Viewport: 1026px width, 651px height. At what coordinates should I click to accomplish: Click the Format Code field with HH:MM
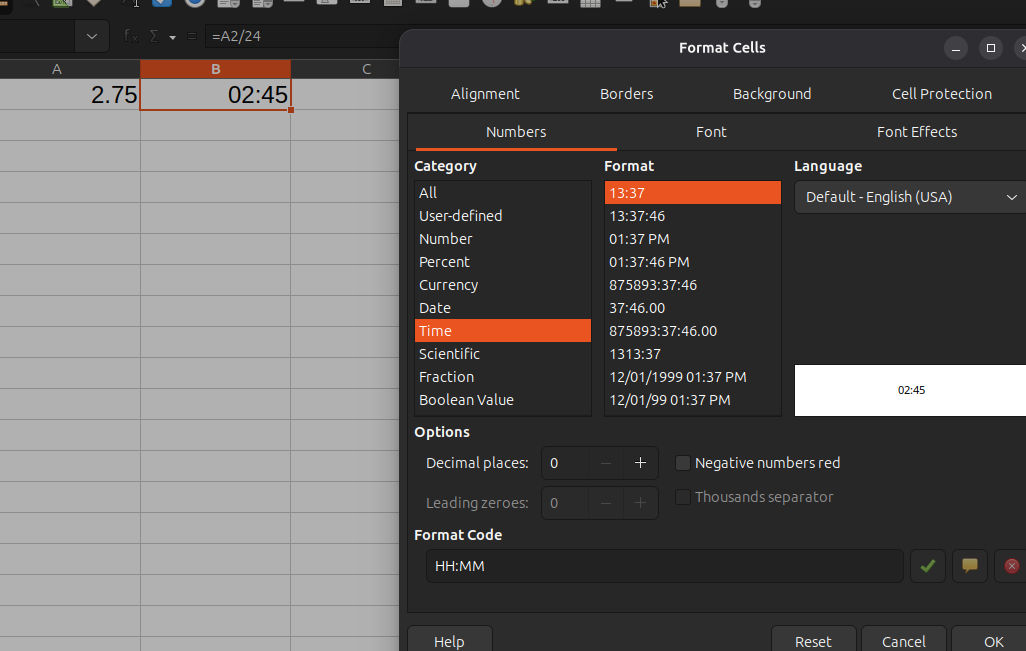click(x=664, y=566)
